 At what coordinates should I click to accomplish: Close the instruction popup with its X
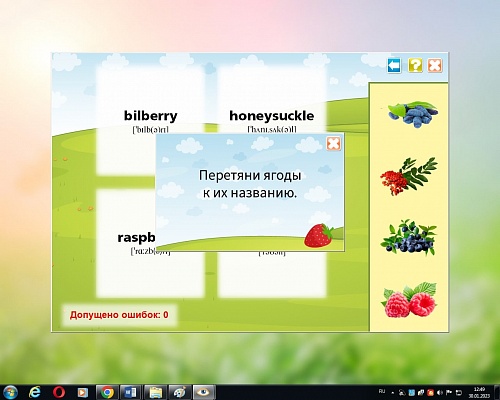pos(435,65)
